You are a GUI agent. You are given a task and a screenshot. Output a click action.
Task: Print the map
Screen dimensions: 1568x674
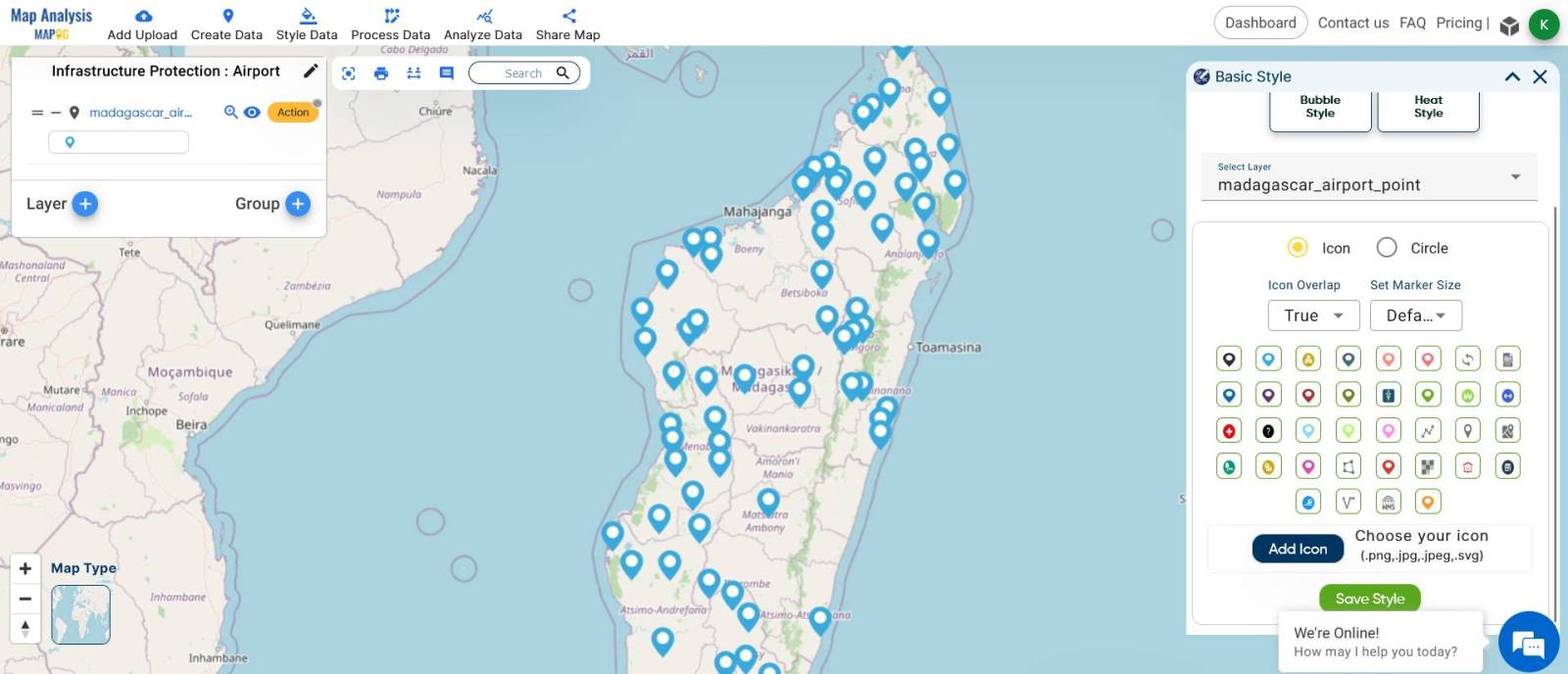[381, 73]
